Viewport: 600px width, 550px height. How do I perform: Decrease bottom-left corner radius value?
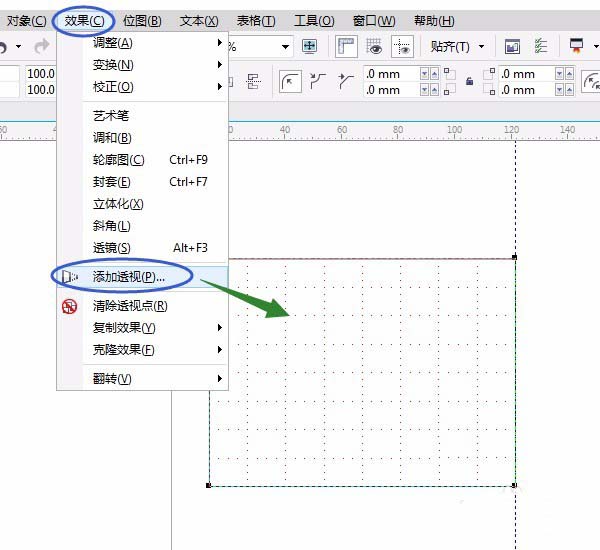pos(424,90)
